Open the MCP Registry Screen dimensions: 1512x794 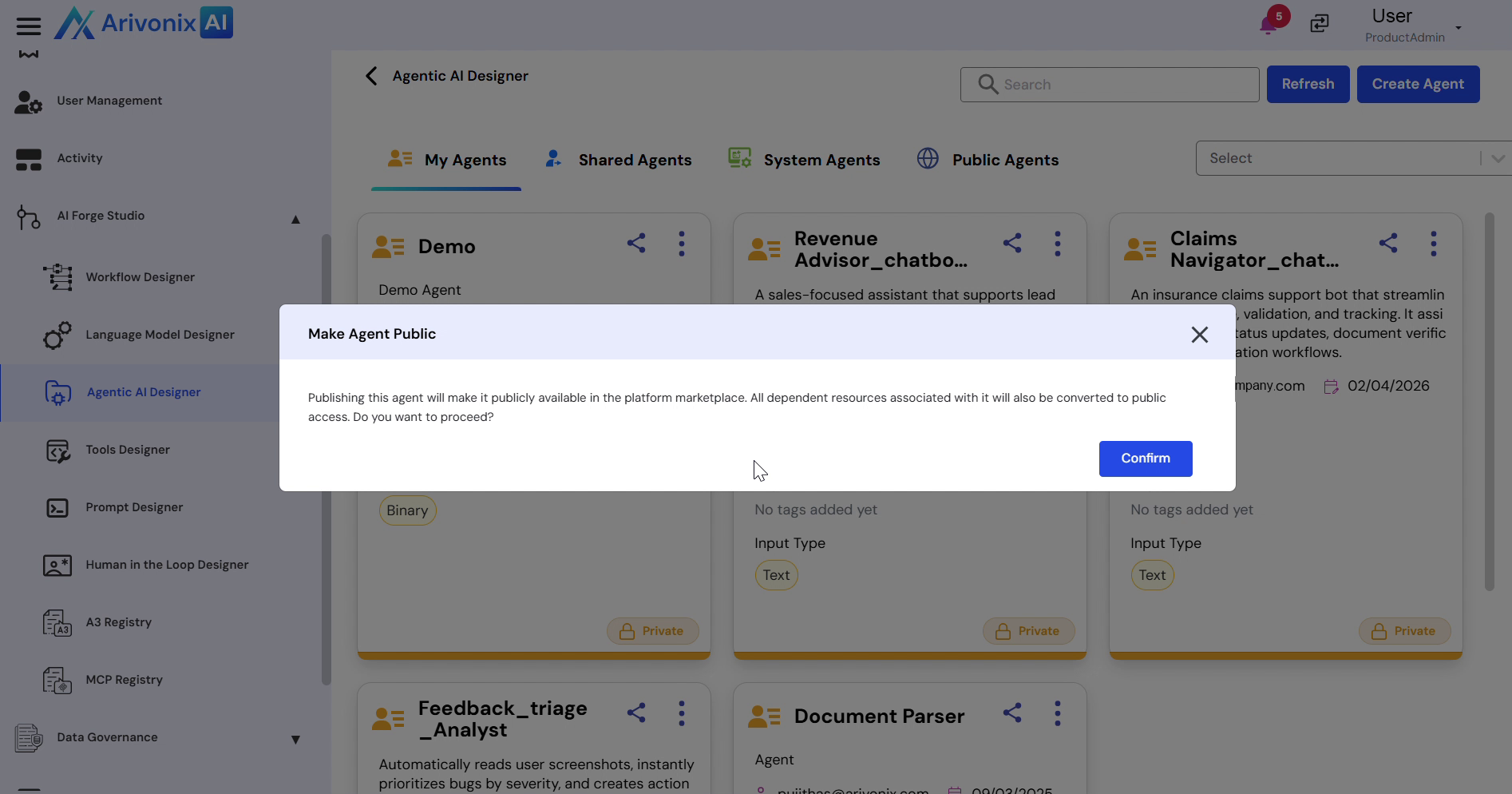click(x=124, y=680)
